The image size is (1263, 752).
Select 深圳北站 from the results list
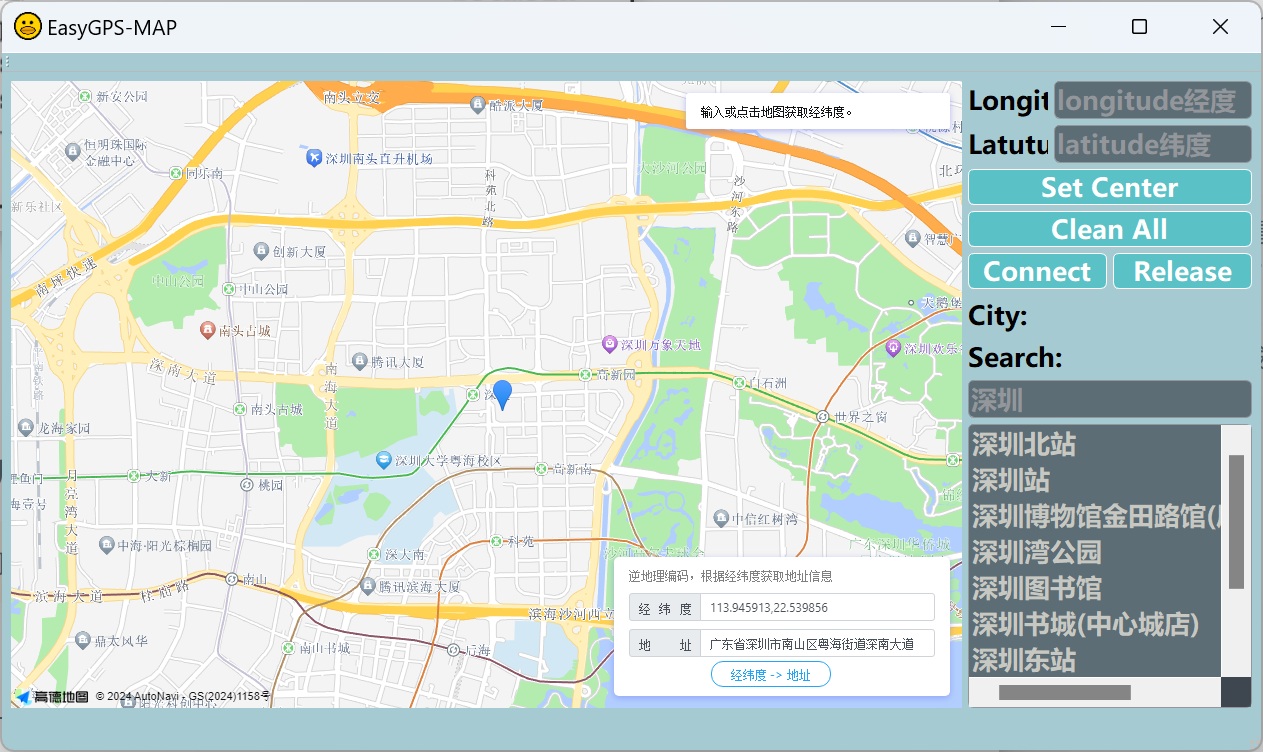(1096, 444)
